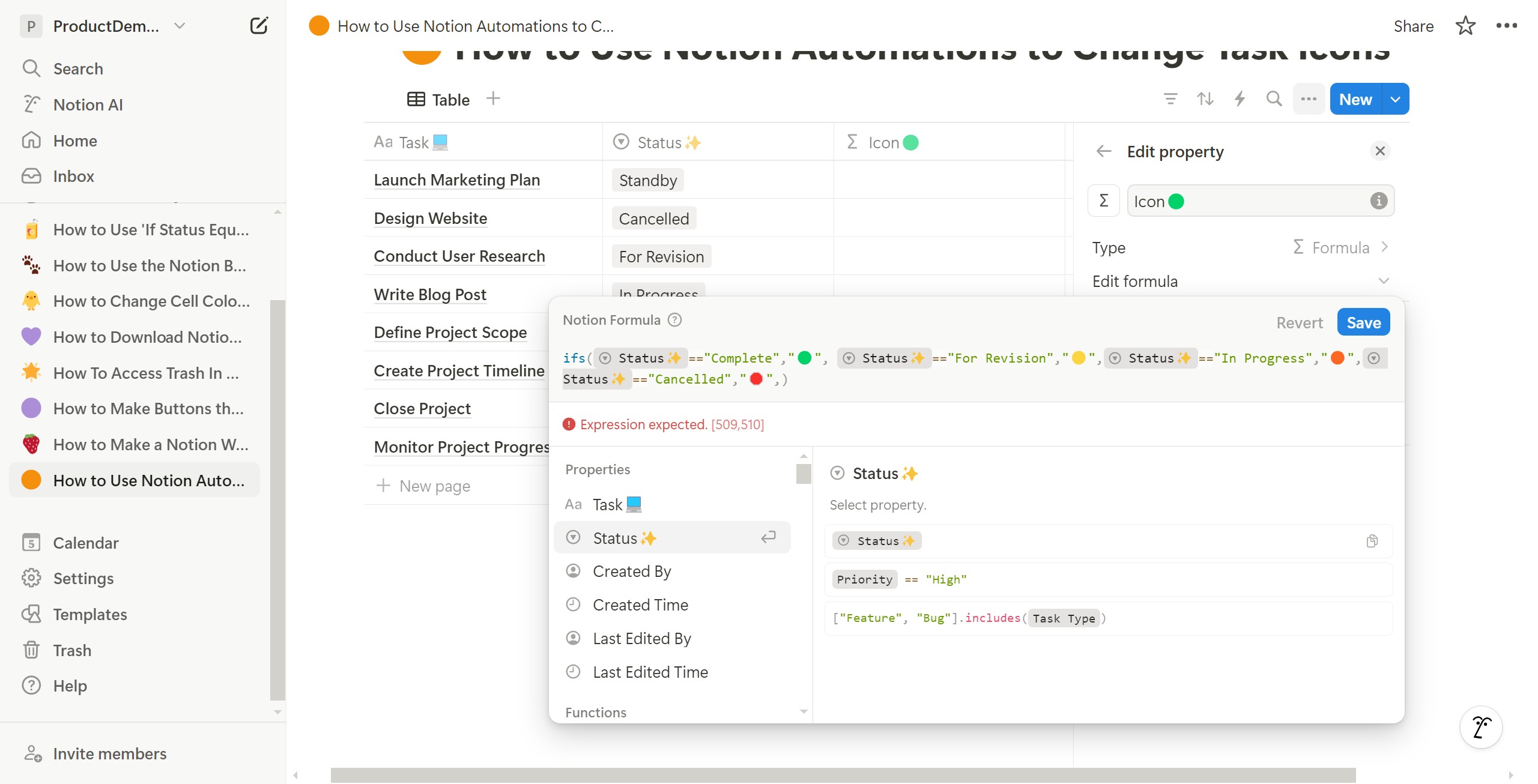The width and height of the screenshot is (1538, 784).
Task: Click the Cancelled status cell
Action: (x=718, y=218)
